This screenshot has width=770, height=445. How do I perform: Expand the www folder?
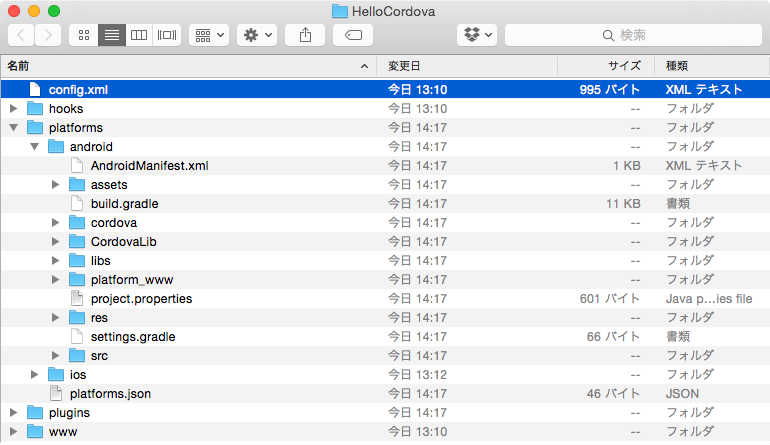pyautogui.click(x=13, y=432)
